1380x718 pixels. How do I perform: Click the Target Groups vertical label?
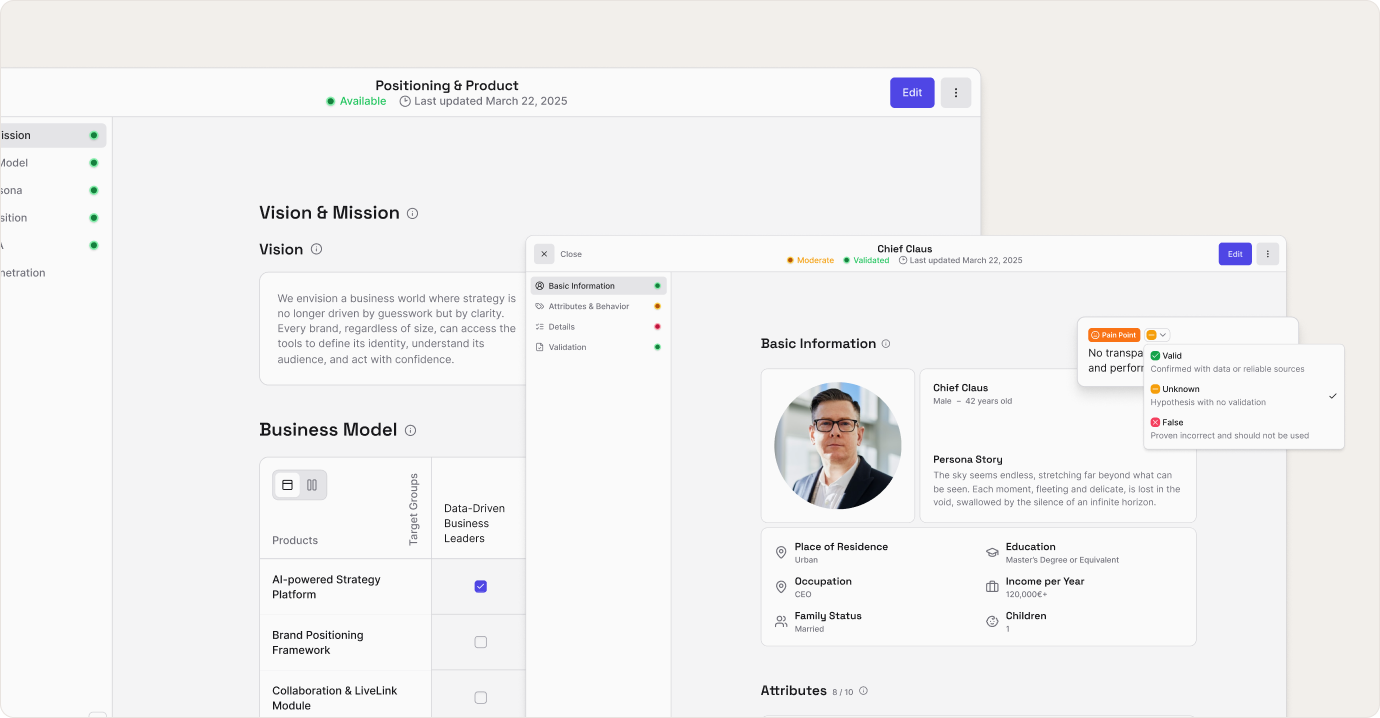point(414,510)
